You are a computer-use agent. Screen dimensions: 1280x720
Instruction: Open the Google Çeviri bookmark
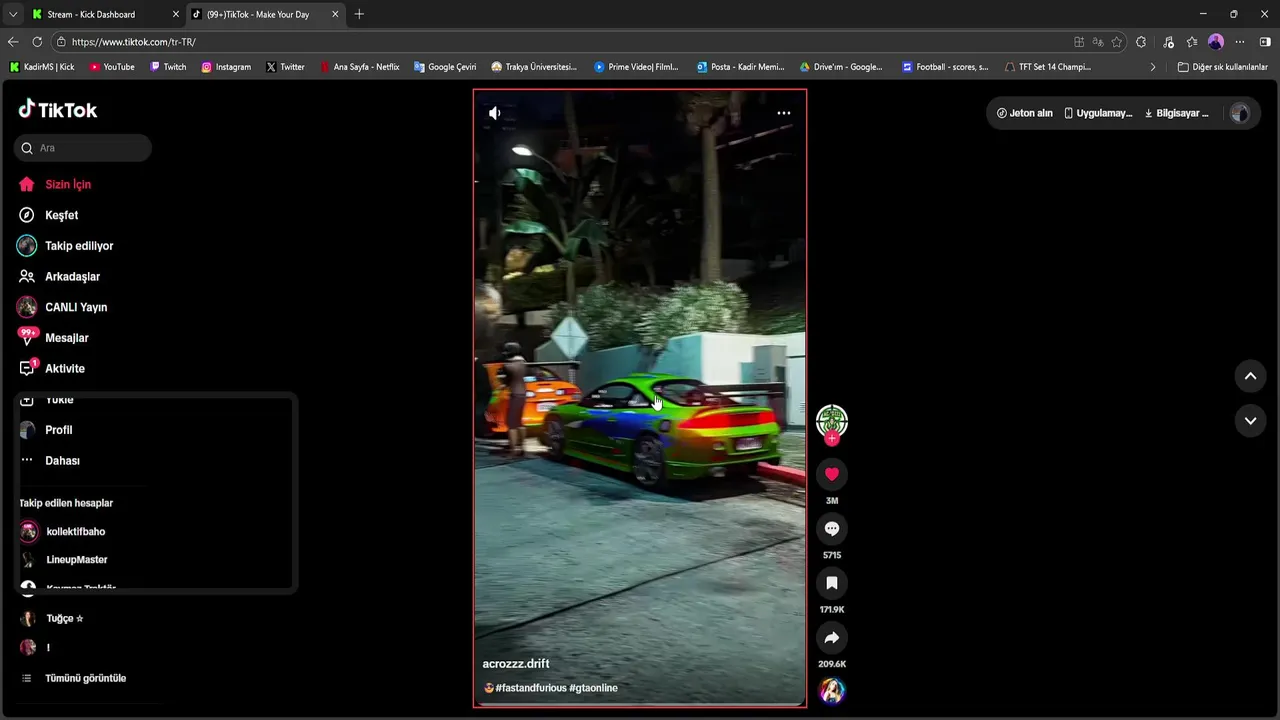(x=445, y=67)
